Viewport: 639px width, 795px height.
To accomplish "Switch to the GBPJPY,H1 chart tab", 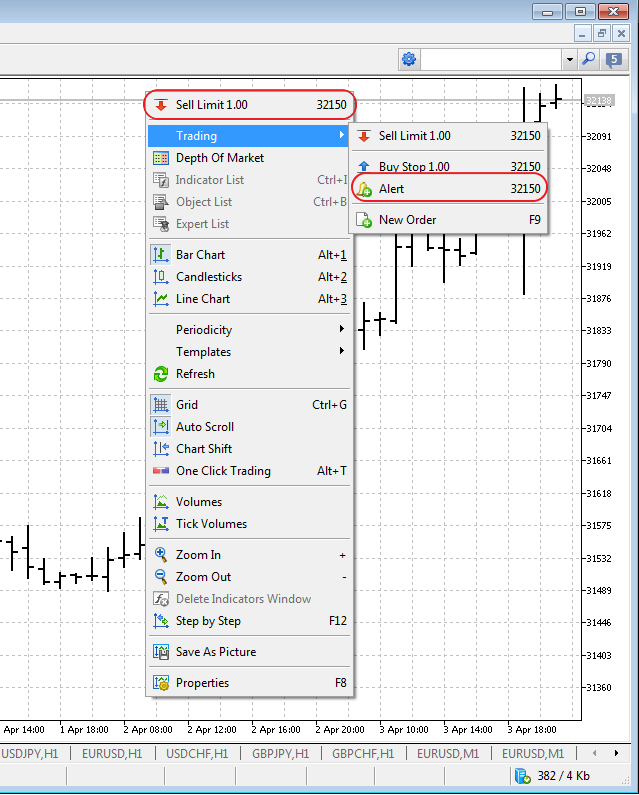I will pos(280,754).
